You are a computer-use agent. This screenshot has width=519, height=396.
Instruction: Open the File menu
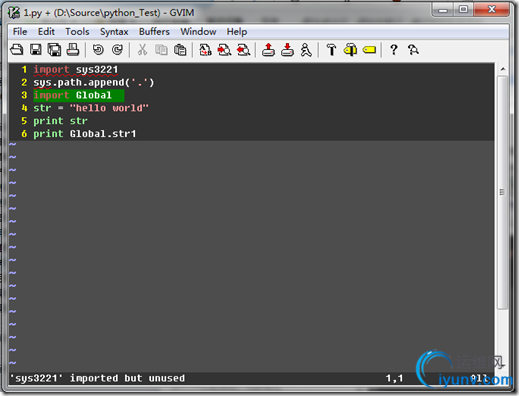tap(20, 32)
